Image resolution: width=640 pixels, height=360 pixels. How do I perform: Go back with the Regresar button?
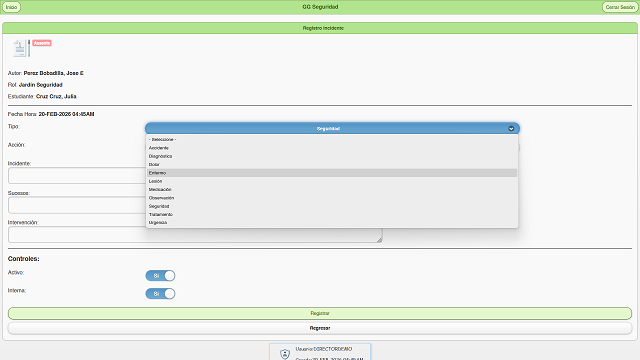pyautogui.click(x=320, y=328)
